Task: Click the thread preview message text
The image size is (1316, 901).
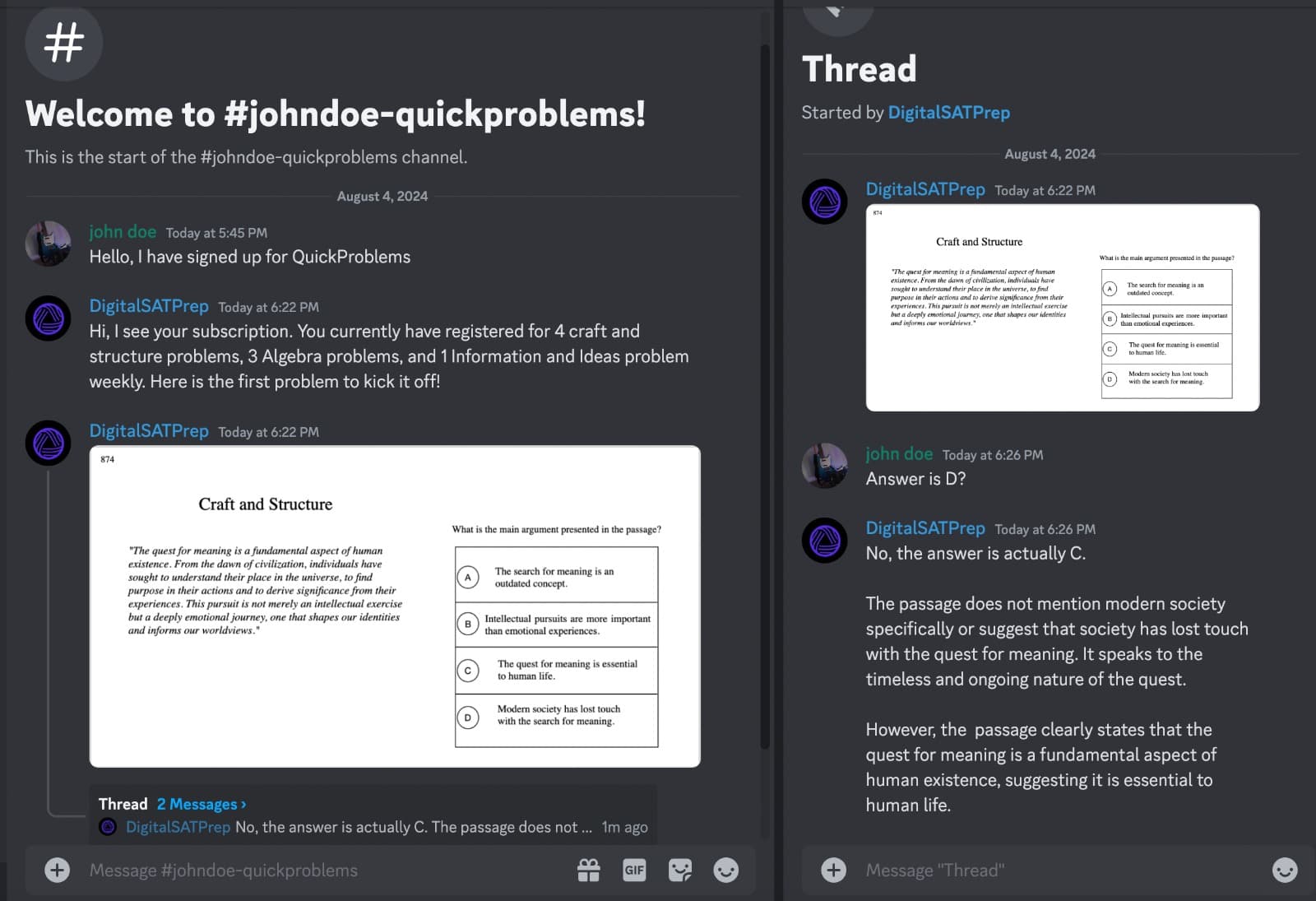Action: pyautogui.click(x=413, y=827)
